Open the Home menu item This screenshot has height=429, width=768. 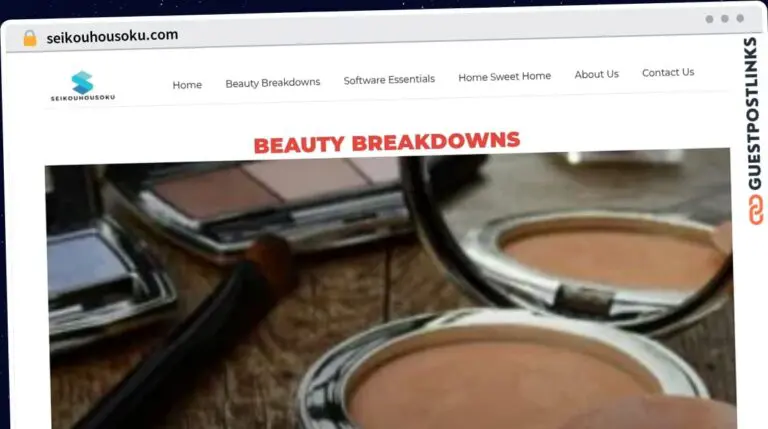(187, 85)
